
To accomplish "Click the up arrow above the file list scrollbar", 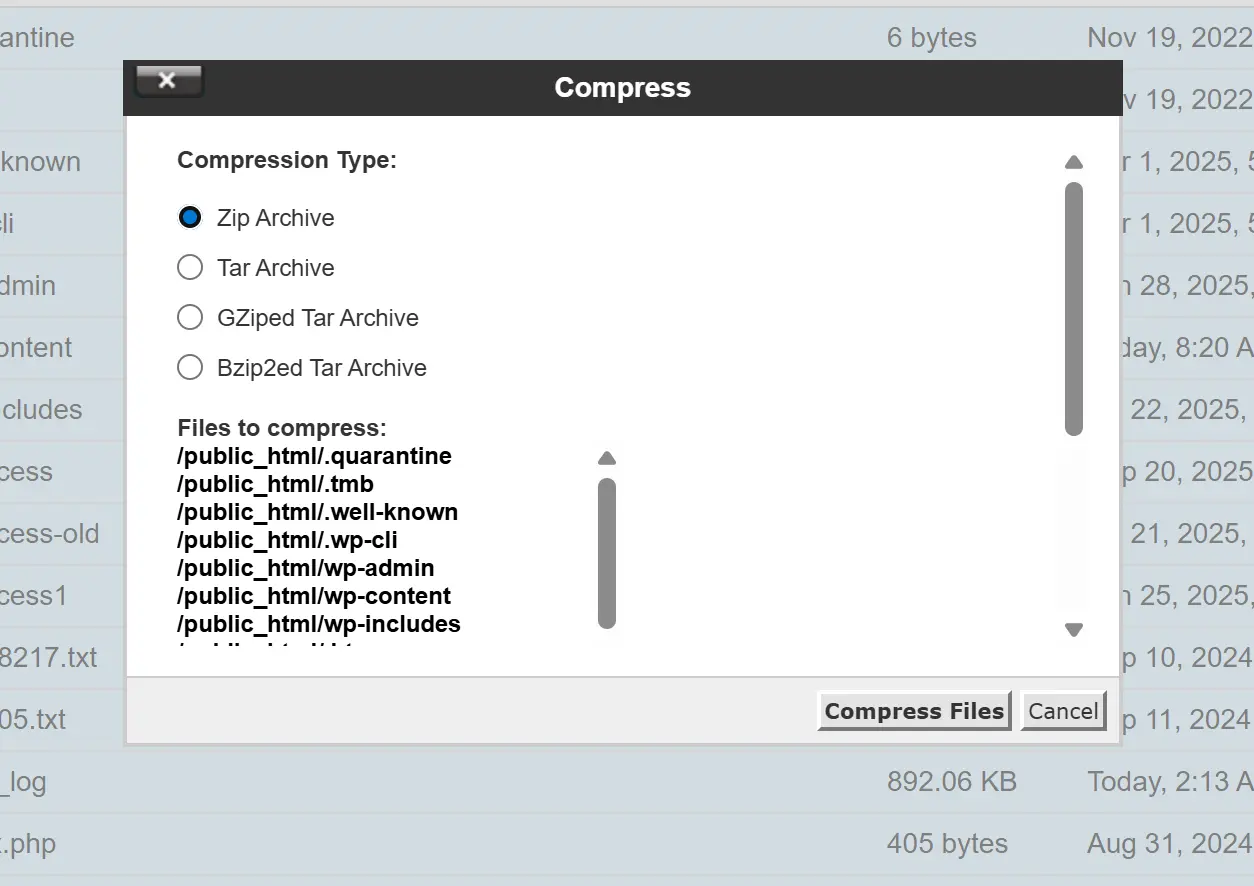I will click(606, 458).
